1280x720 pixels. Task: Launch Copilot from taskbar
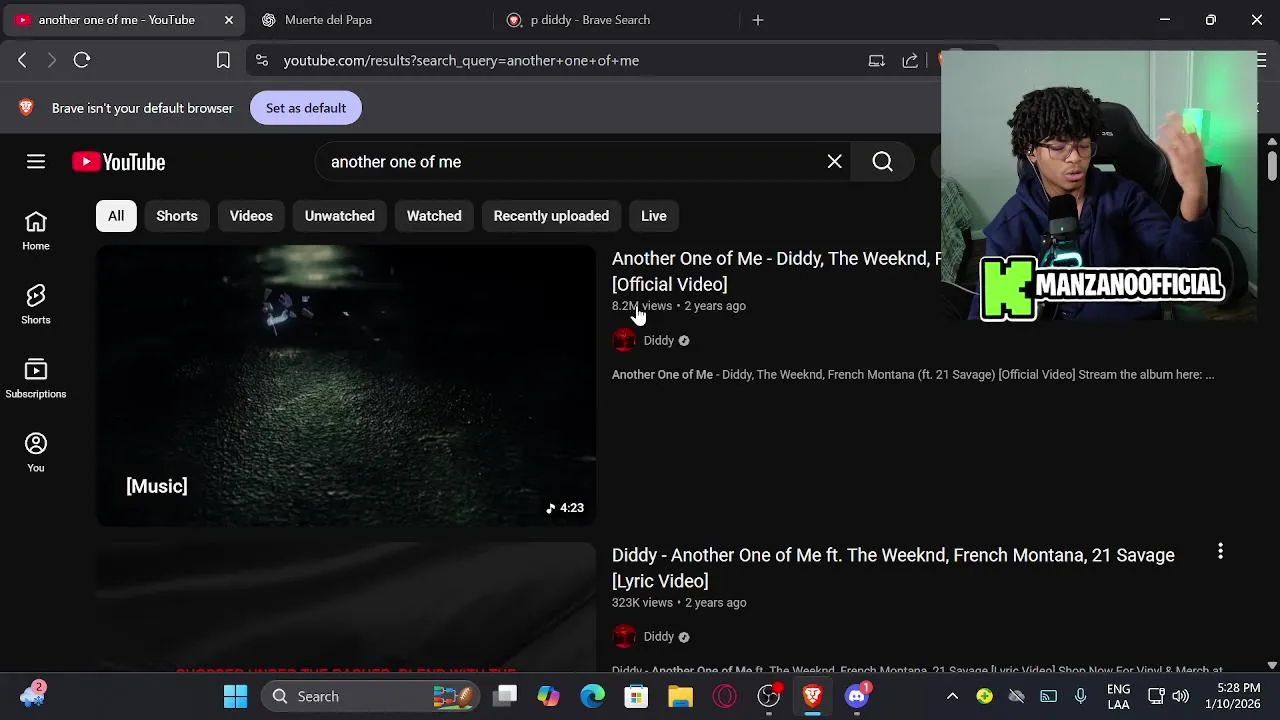[x=548, y=696]
